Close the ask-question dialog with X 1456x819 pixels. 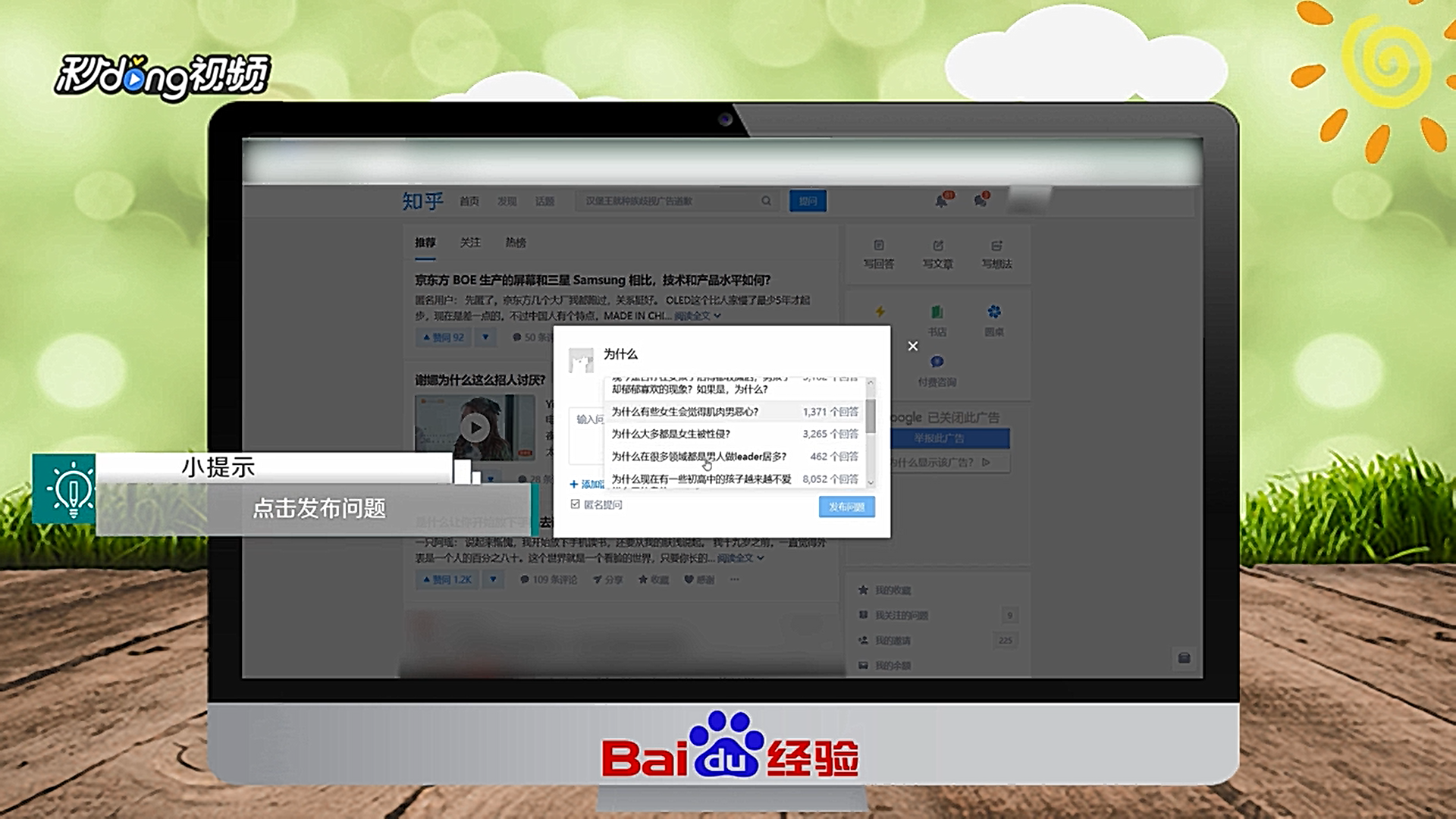[x=913, y=346]
